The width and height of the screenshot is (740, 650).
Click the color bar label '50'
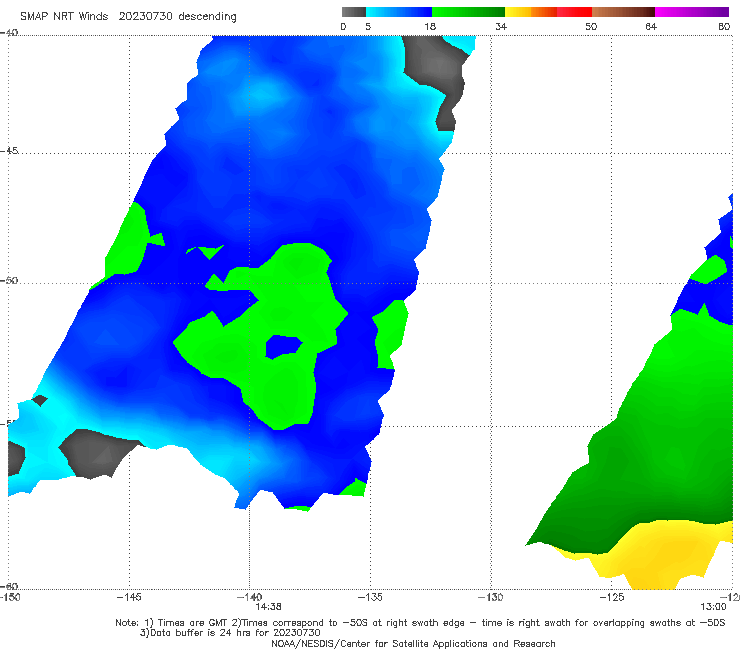coord(591,27)
